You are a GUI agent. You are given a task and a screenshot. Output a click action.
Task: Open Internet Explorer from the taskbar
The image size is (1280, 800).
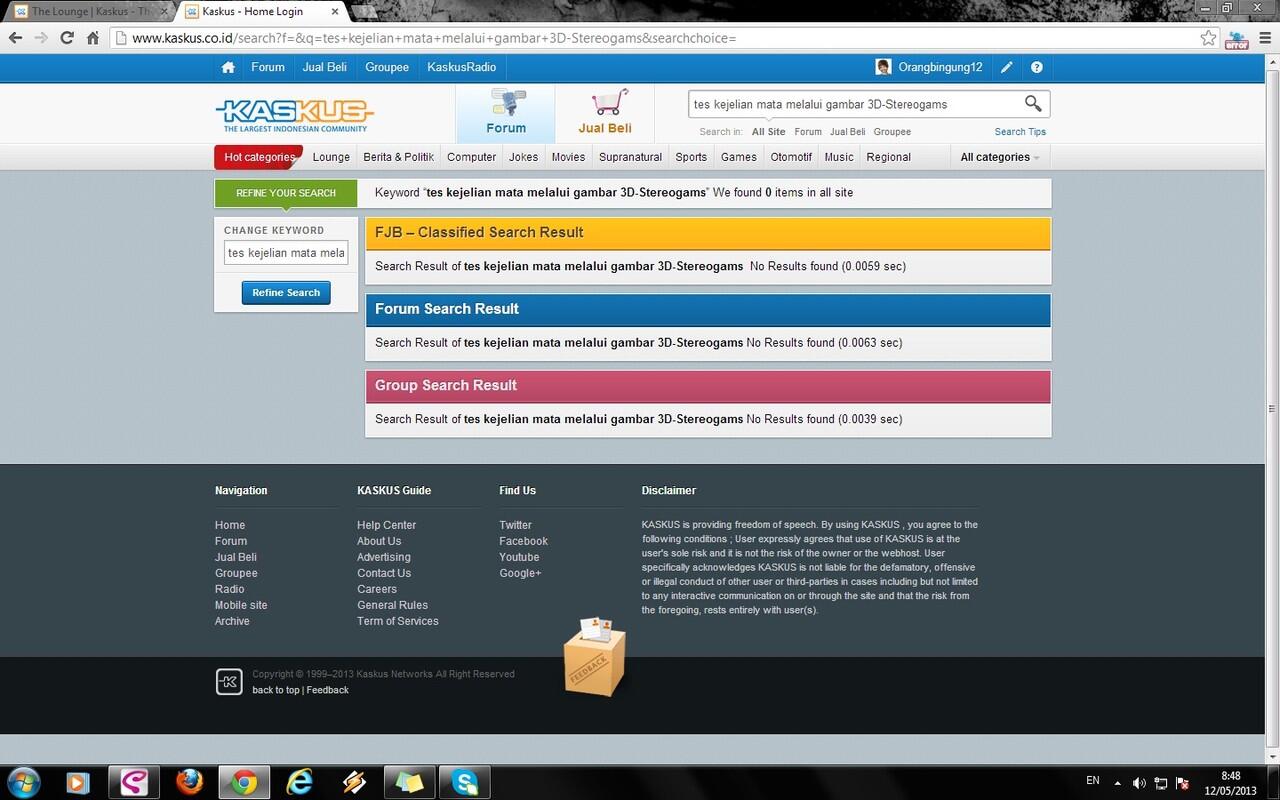point(299,781)
